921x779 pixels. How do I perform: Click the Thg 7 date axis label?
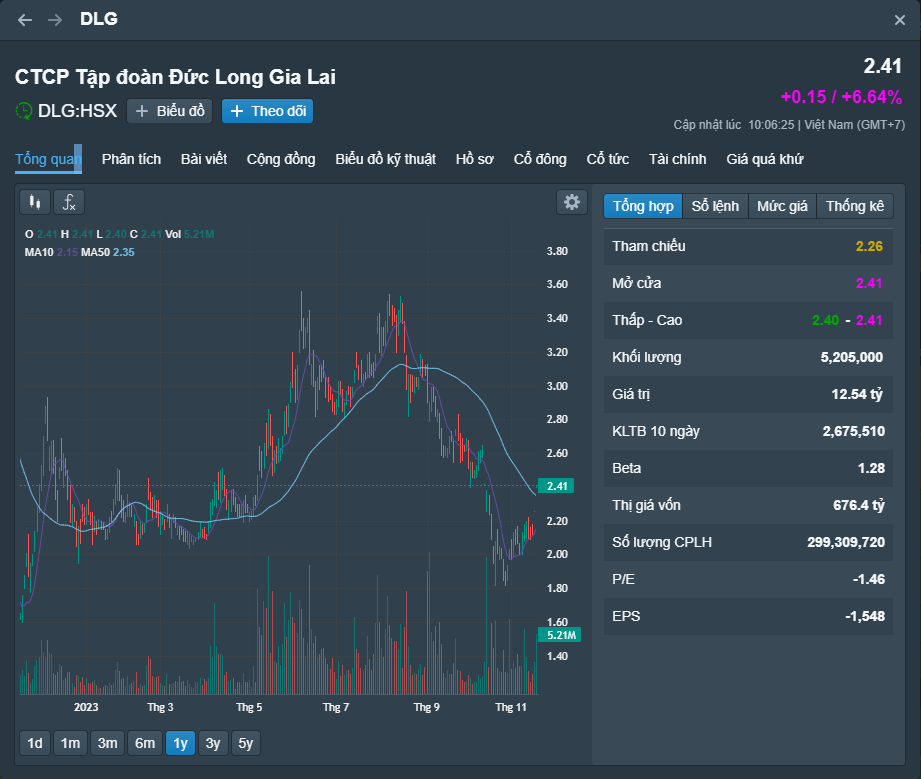tap(336, 707)
